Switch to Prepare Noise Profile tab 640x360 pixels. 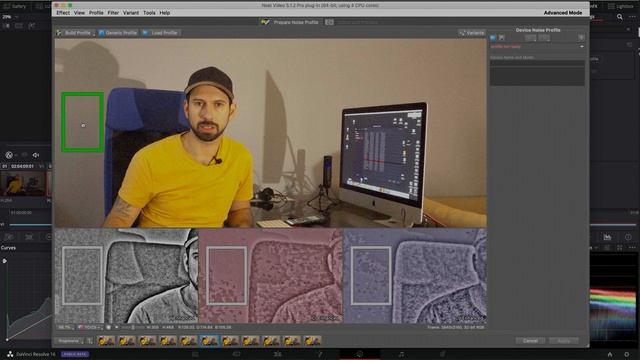(x=290, y=22)
